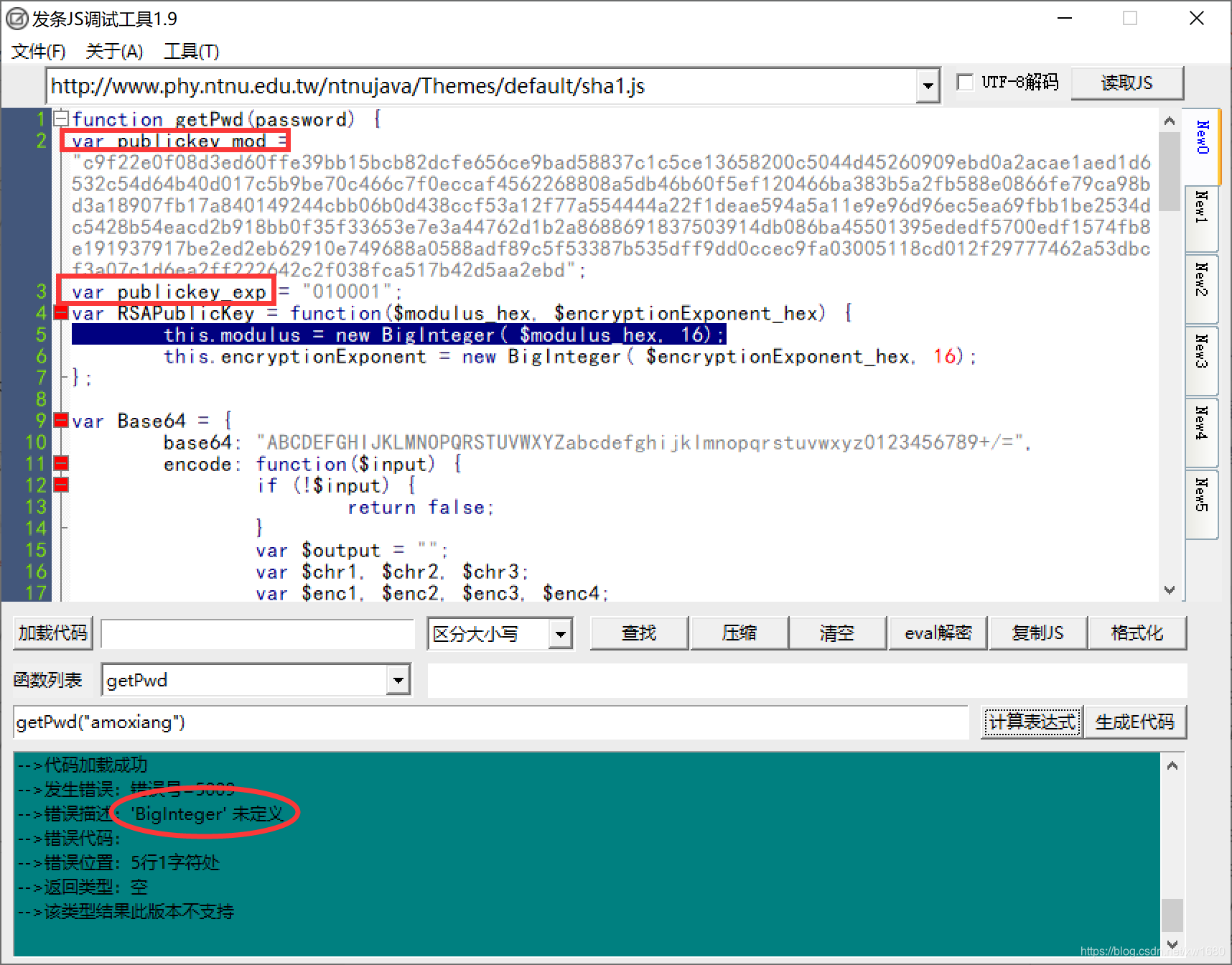Screen dimensions: 1232x965
Task: Click the 清空 button
Action: 837,633
